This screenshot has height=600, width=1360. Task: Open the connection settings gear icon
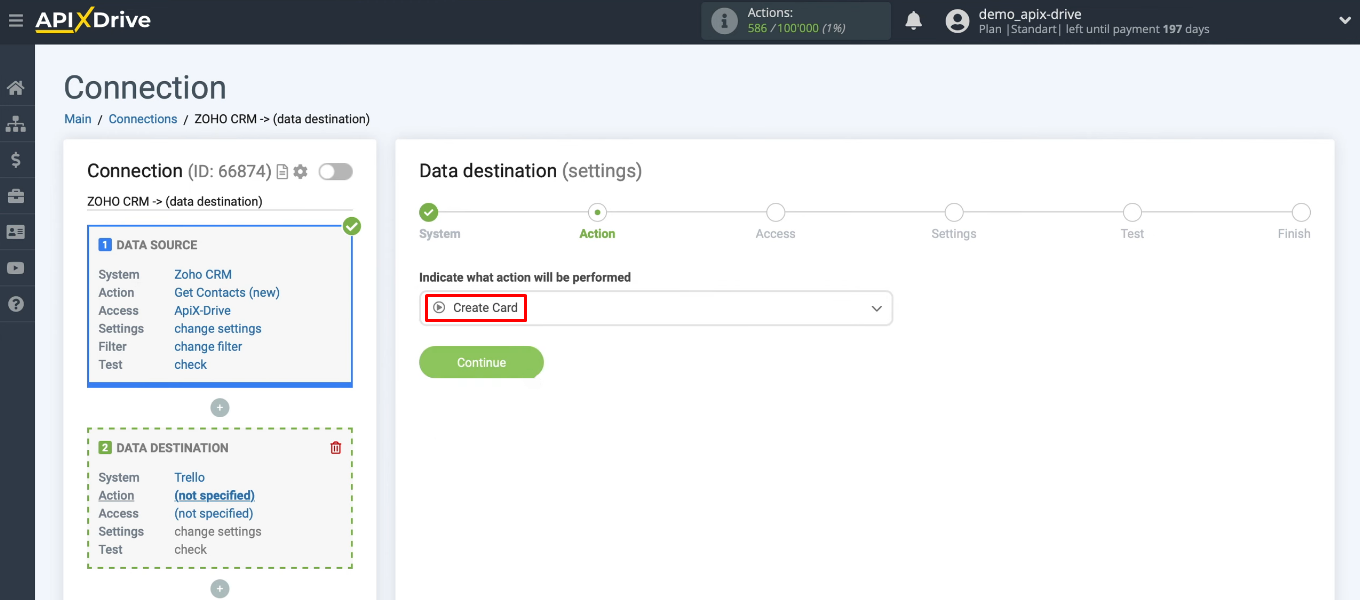click(x=299, y=171)
